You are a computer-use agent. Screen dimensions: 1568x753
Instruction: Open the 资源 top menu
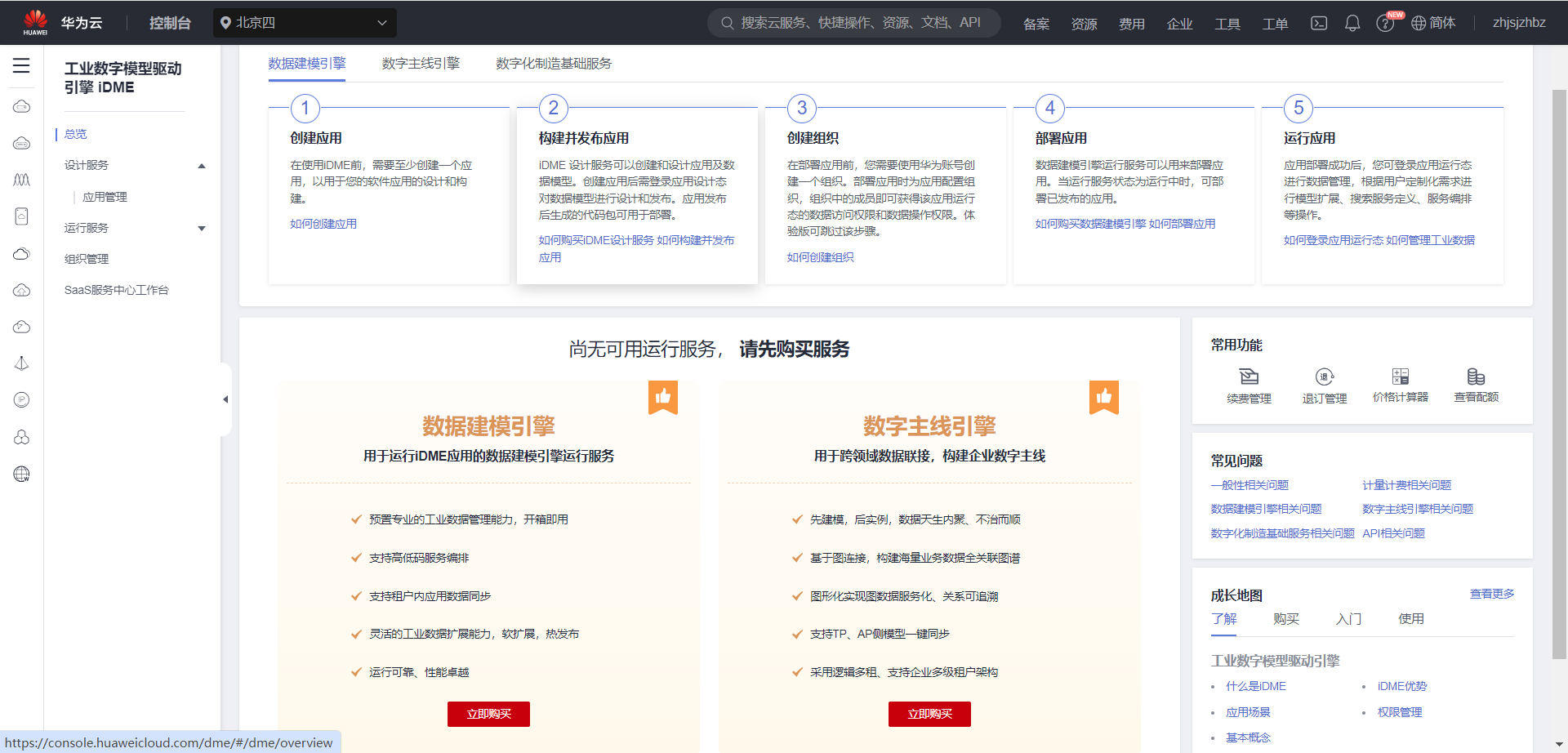[x=1084, y=24]
